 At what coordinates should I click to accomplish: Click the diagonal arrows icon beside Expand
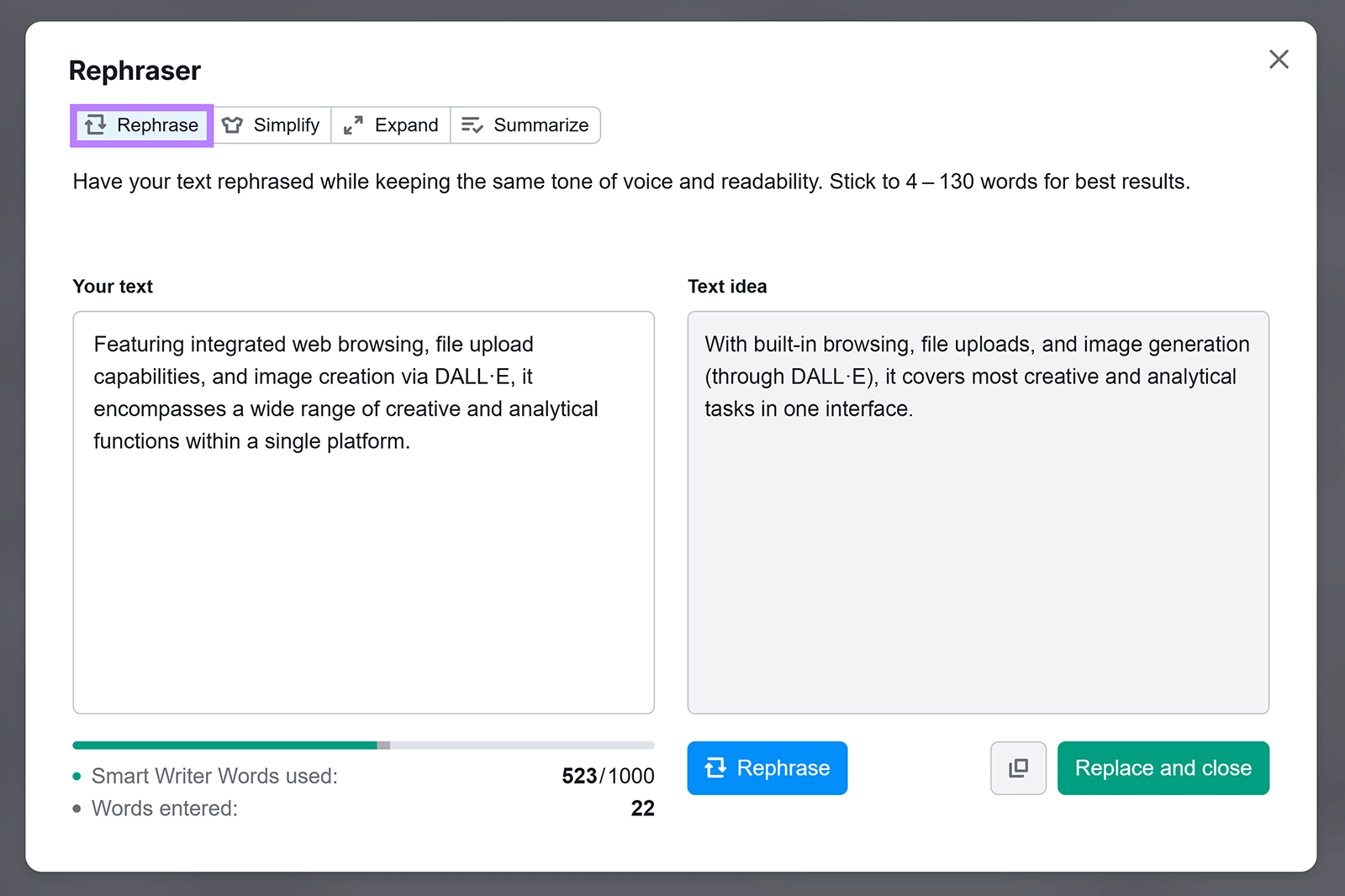[352, 124]
